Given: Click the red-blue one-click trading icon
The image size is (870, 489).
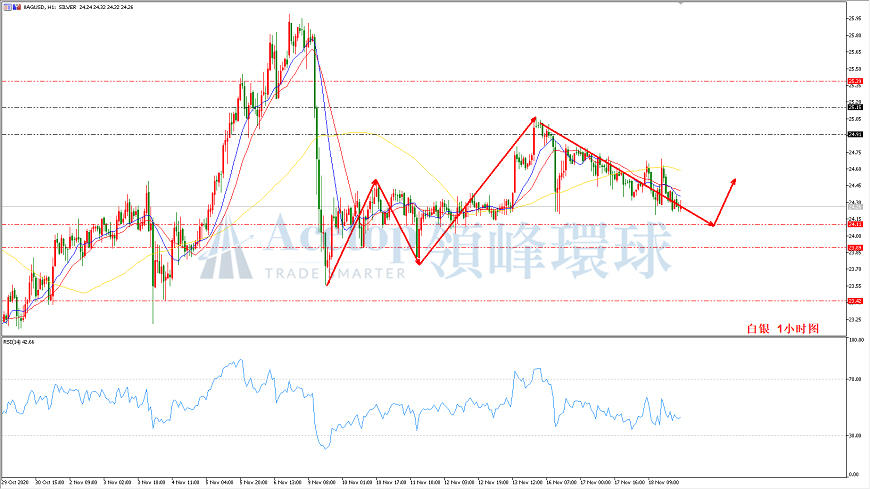Looking at the screenshot, I should (x=17, y=7).
